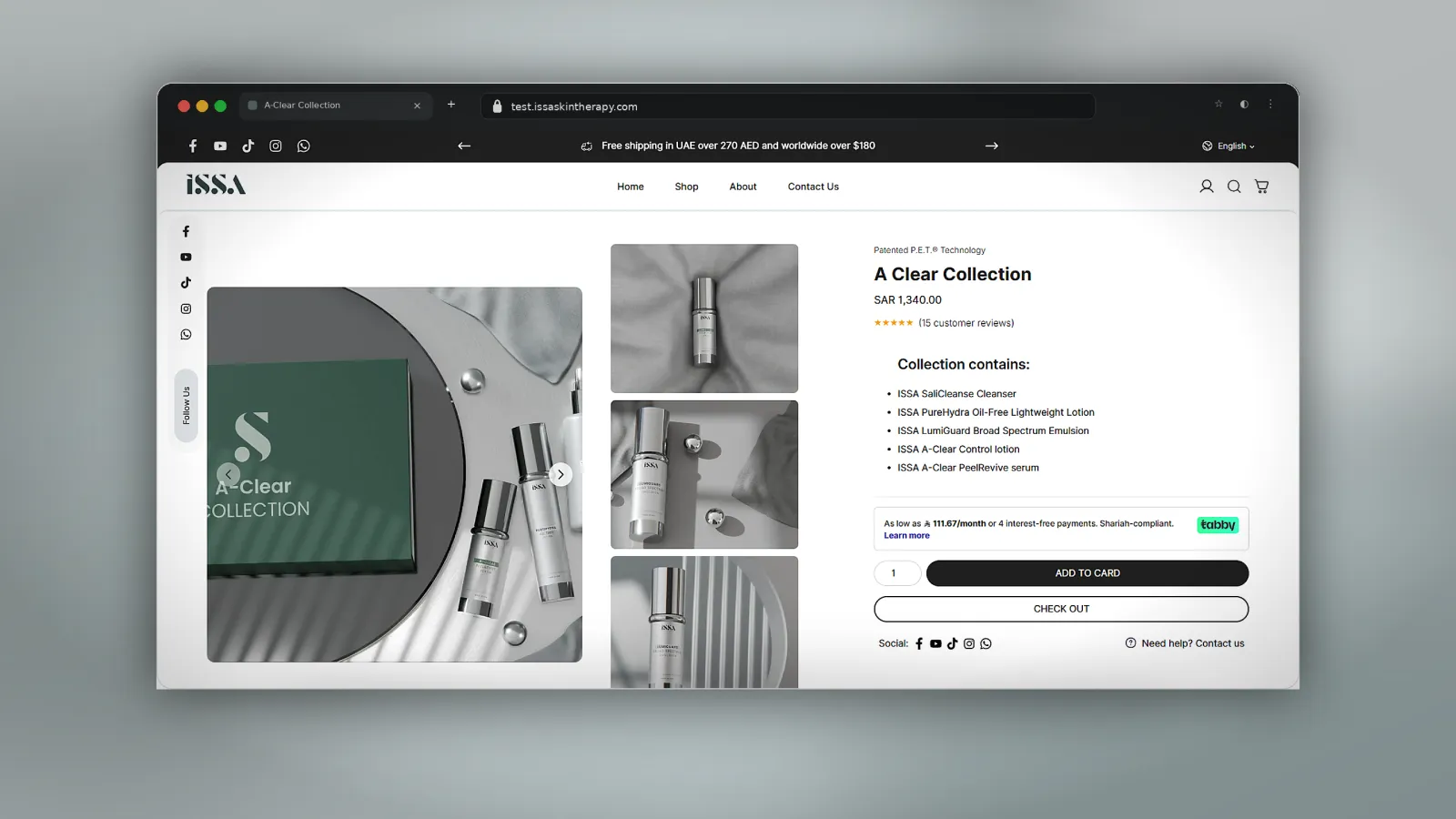Click ISSA SaliCleanse Cleanser list item
The width and height of the screenshot is (1456, 819).
click(956, 394)
